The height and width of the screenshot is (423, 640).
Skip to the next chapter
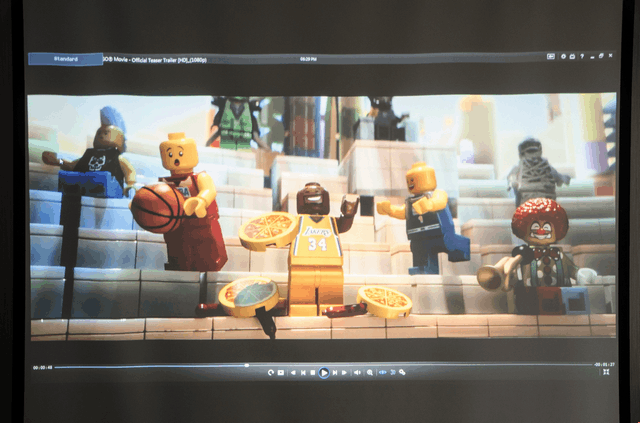coord(335,372)
